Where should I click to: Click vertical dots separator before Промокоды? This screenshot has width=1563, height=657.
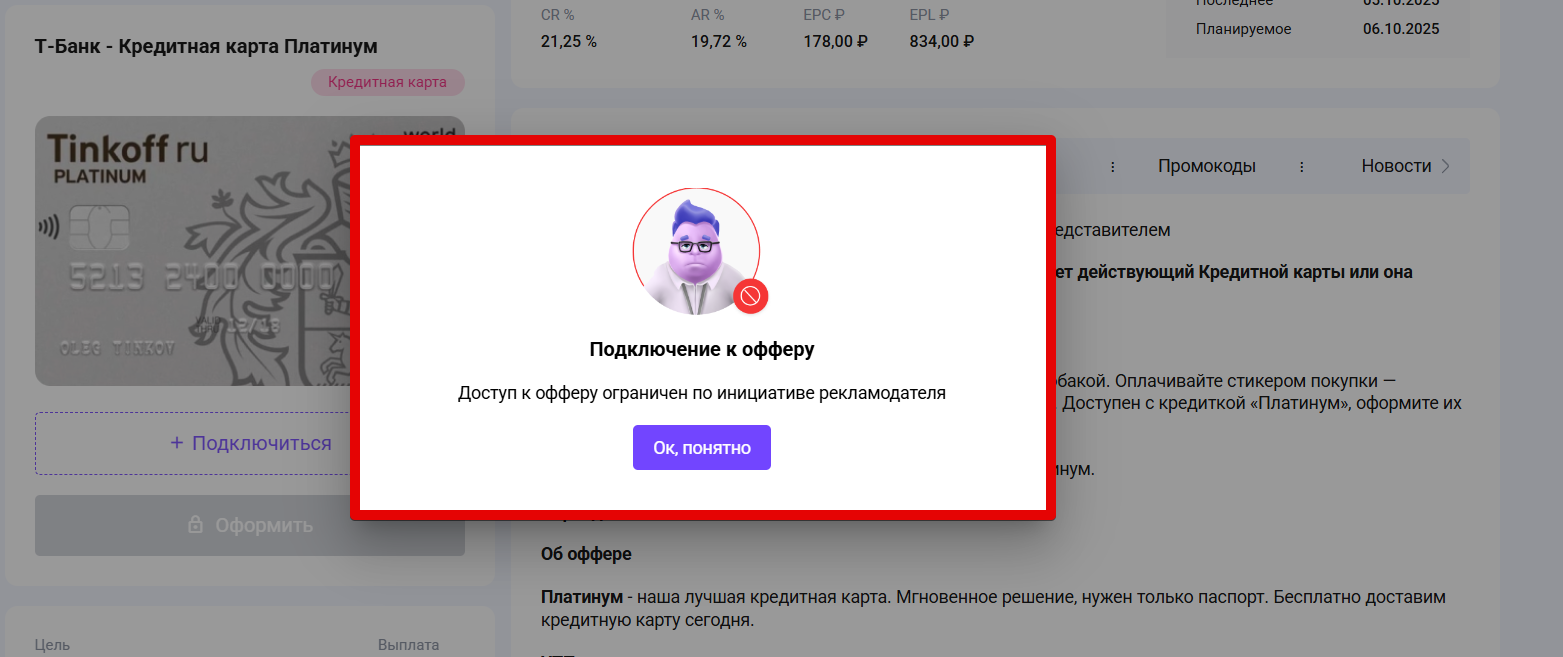click(x=1113, y=167)
